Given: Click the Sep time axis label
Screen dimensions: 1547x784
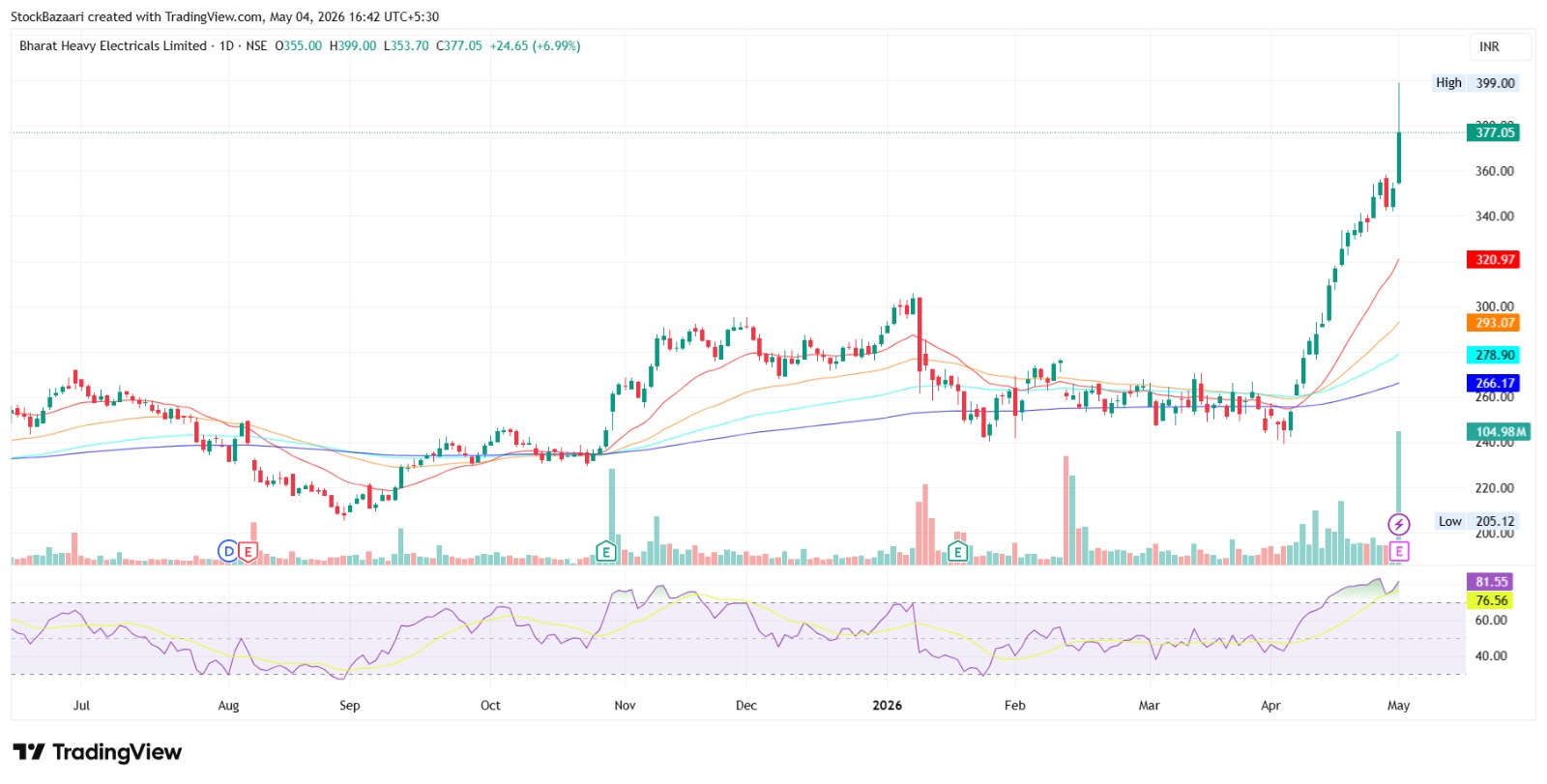Looking at the screenshot, I should point(350,706).
